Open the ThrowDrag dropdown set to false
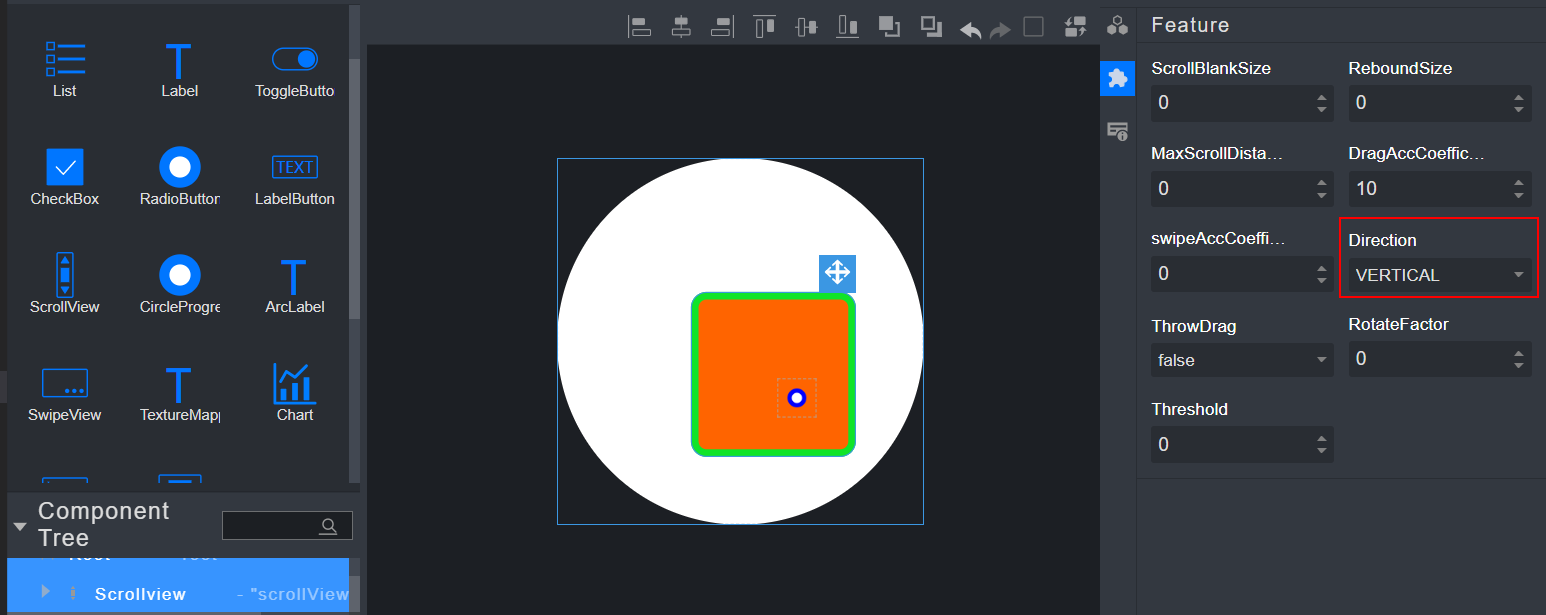The height and width of the screenshot is (615, 1546). (1241, 360)
